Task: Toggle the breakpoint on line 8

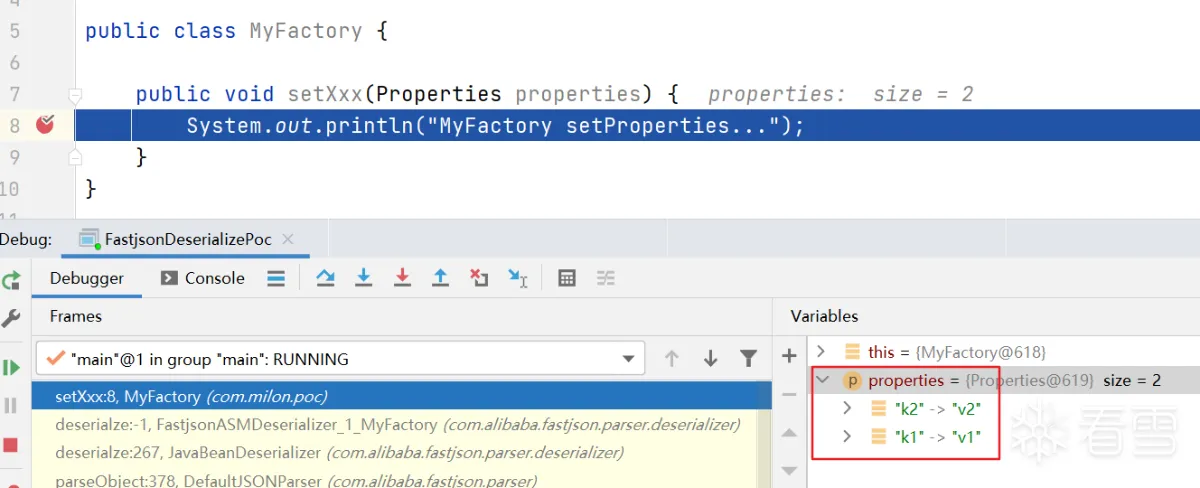Action: [45, 125]
